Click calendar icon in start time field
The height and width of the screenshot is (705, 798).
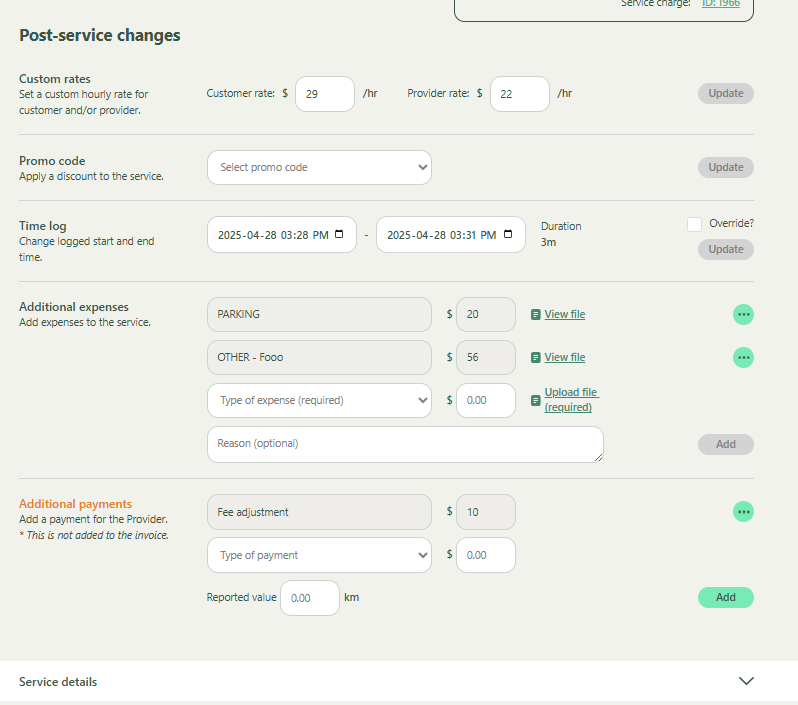(339, 235)
